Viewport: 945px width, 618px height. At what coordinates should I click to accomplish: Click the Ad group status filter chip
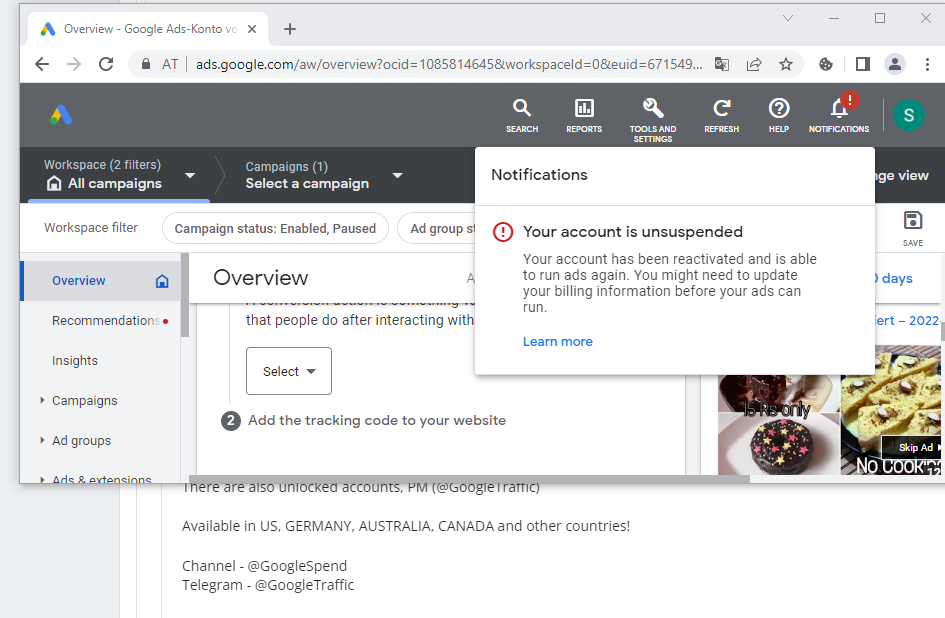[x=437, y=229]
